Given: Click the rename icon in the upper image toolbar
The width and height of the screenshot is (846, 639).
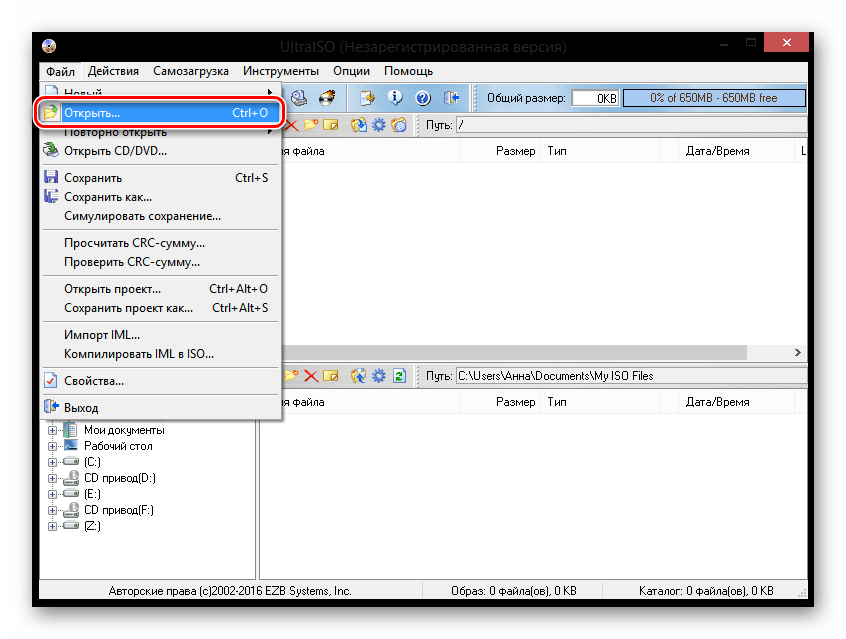Looking at the screenshot, I should (330, 125).
